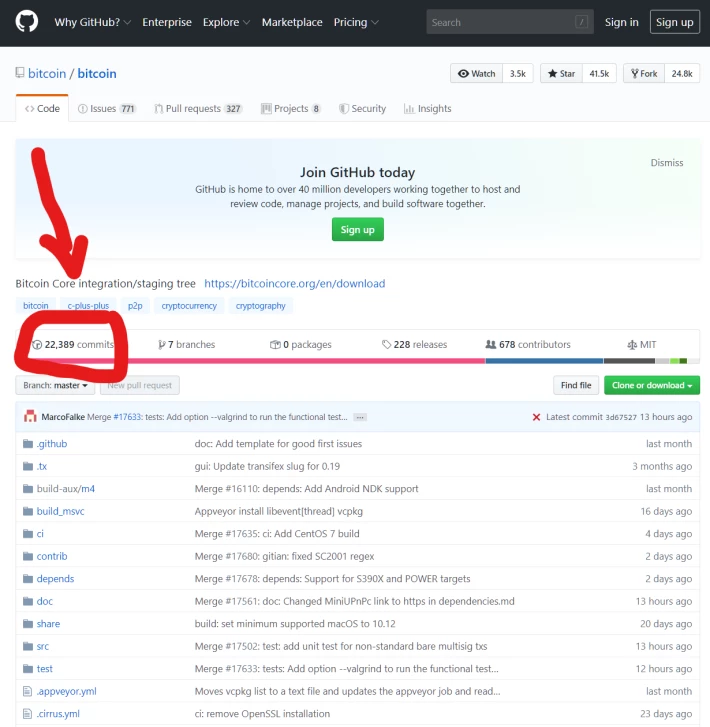Click the packages box icon
The width and height of the screenshot is (710, 727).
pos(275,344)
